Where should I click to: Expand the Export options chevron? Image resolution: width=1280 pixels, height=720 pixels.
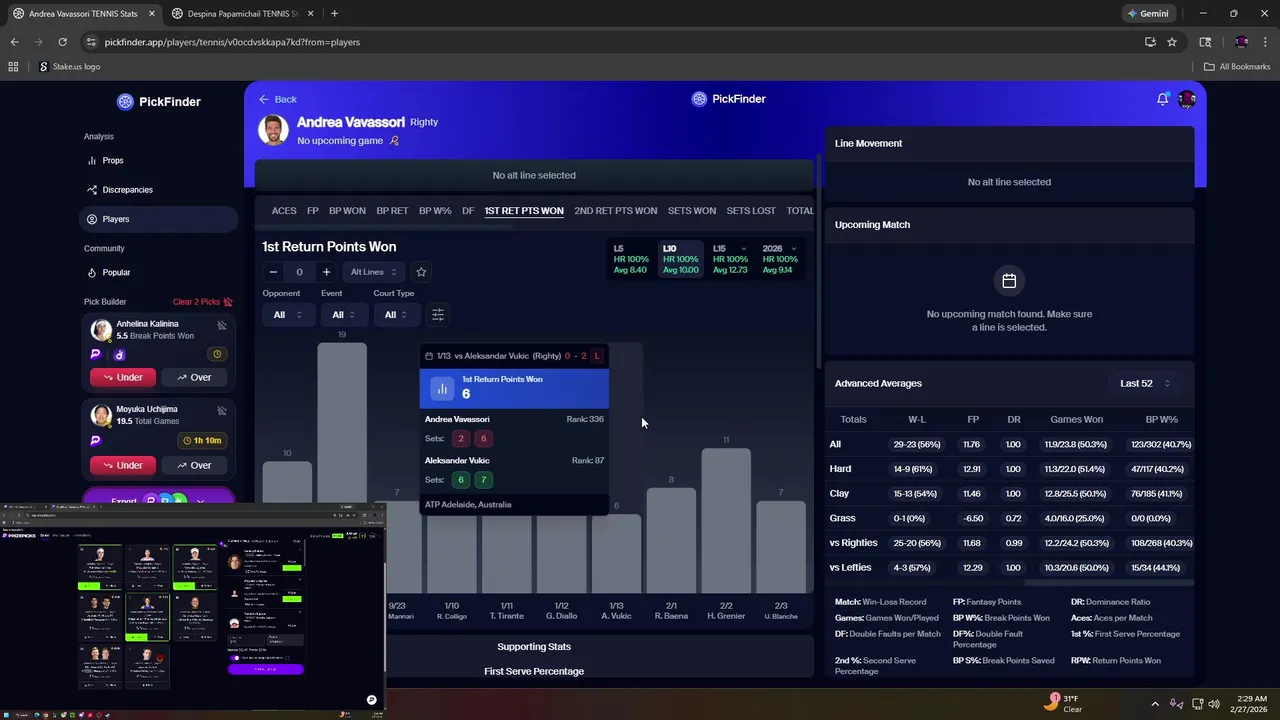[x=201, y=501]
